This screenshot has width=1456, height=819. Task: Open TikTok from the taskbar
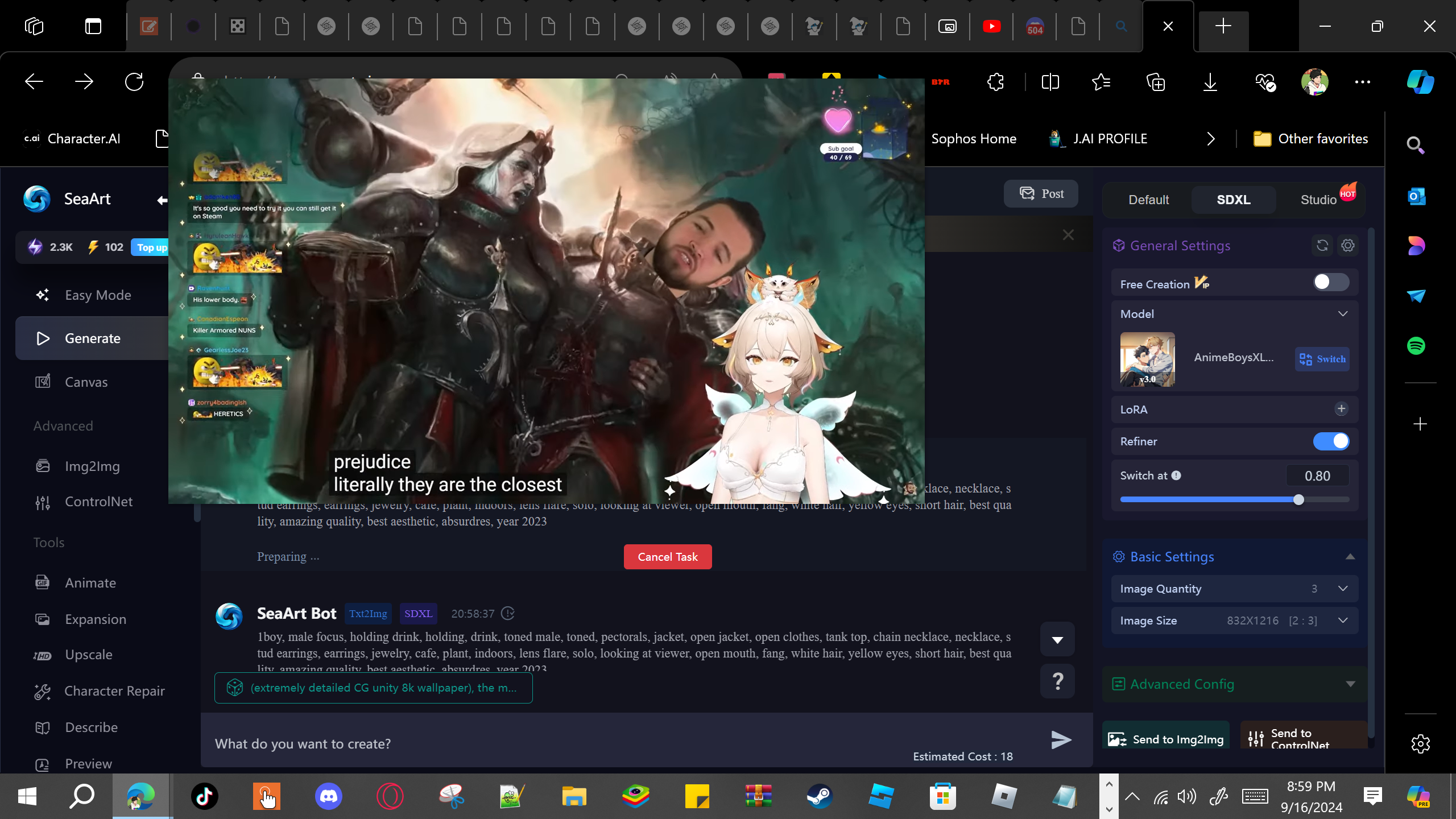pyautogui.click(x=205, y=796)
